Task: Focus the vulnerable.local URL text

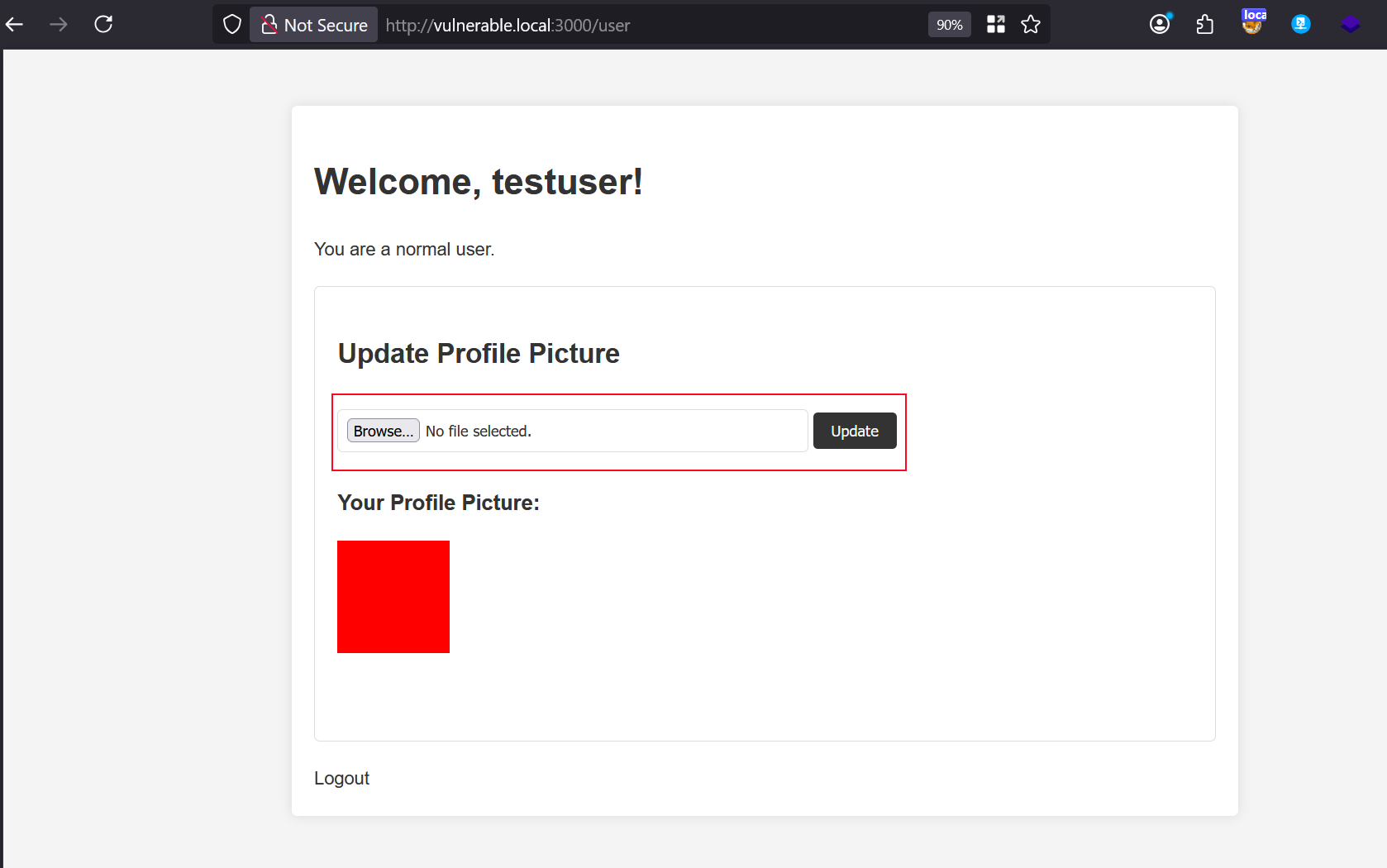Action: click(x=508, y=26)
